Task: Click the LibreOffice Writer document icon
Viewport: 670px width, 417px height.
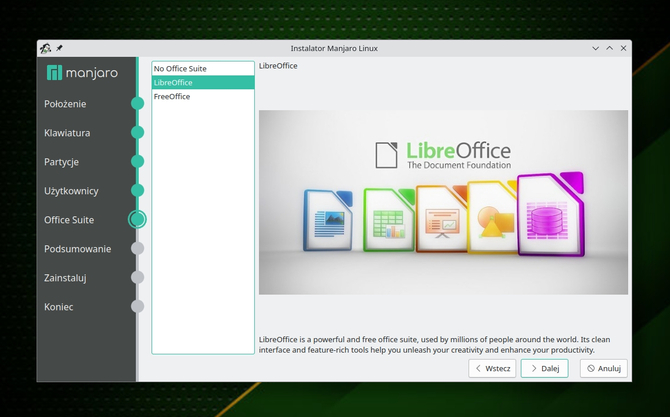Action: (x=328, y=220)
